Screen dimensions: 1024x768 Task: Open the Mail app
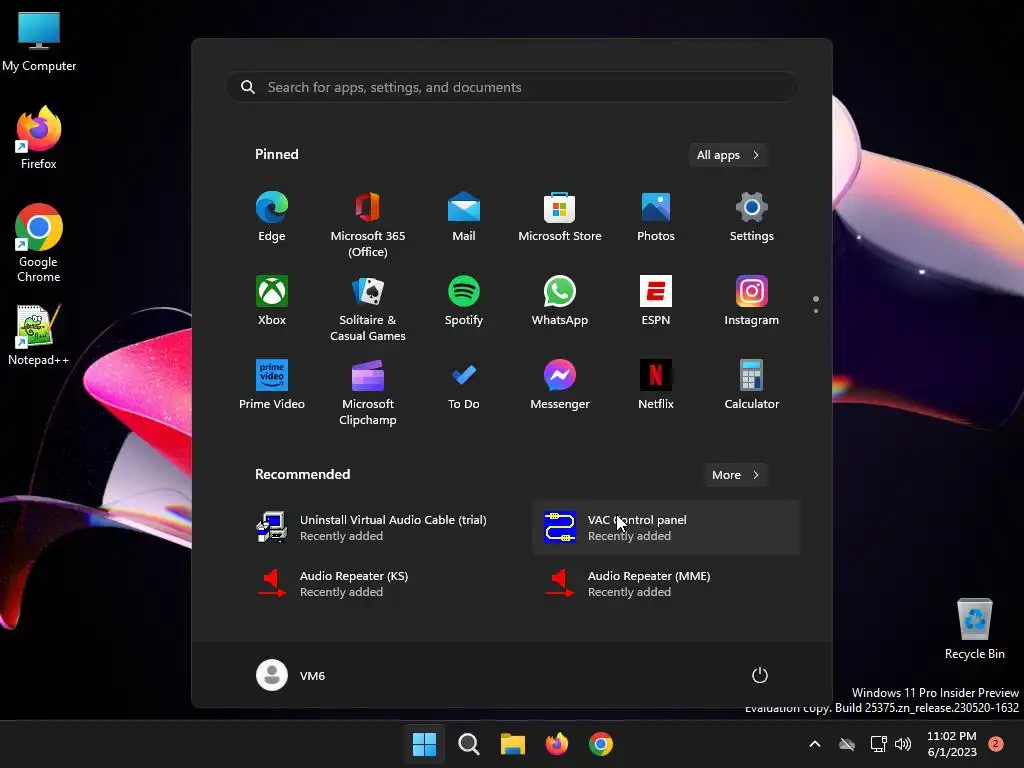coord(464,217)
